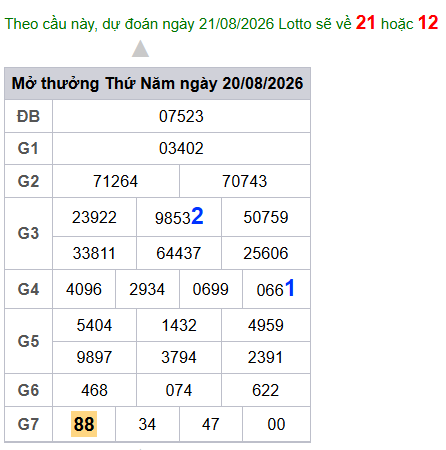
Task: Click G4 number 0661 with blue digit
Action: (276, 288)
